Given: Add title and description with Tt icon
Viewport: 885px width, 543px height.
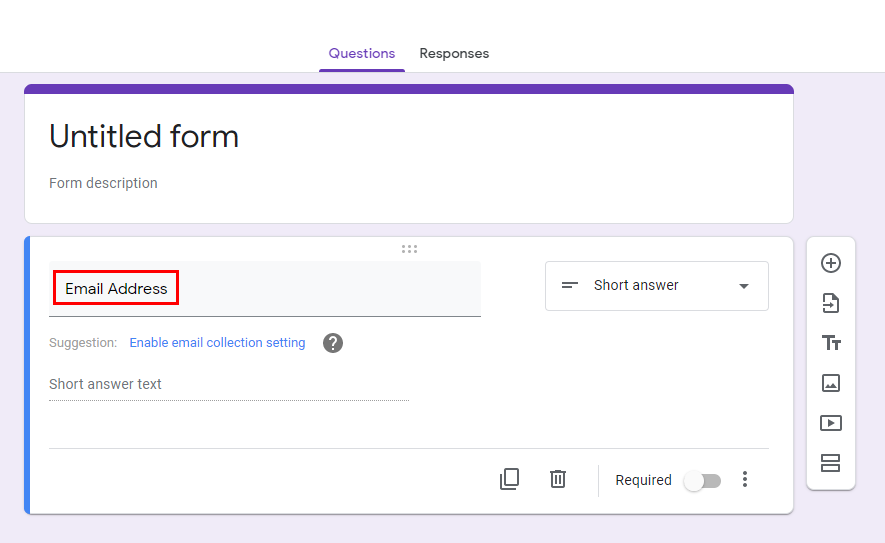Looking at the screenshot, I should 831,343.
